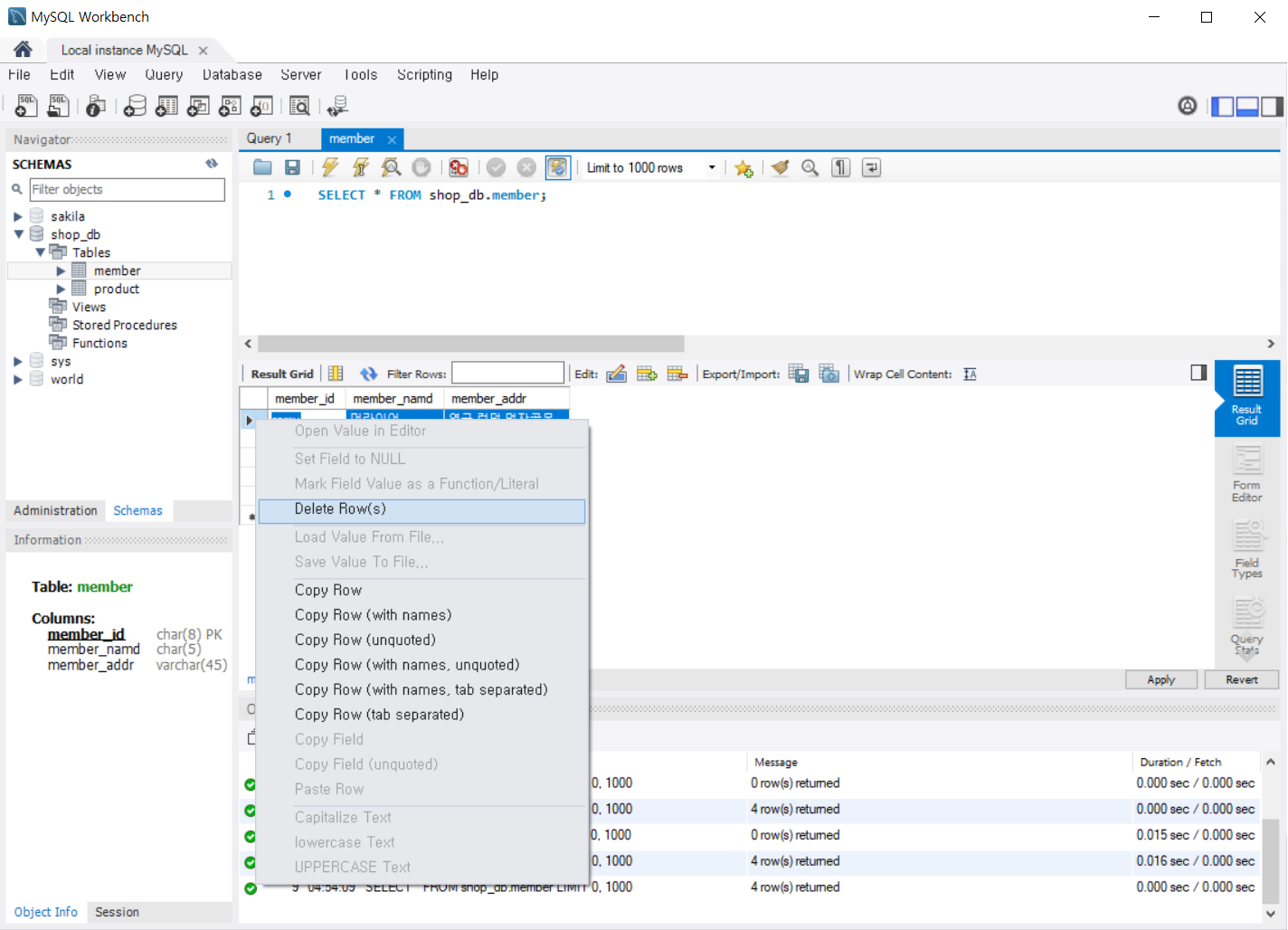Open a SQL script file icon

(x=58, y=106)
